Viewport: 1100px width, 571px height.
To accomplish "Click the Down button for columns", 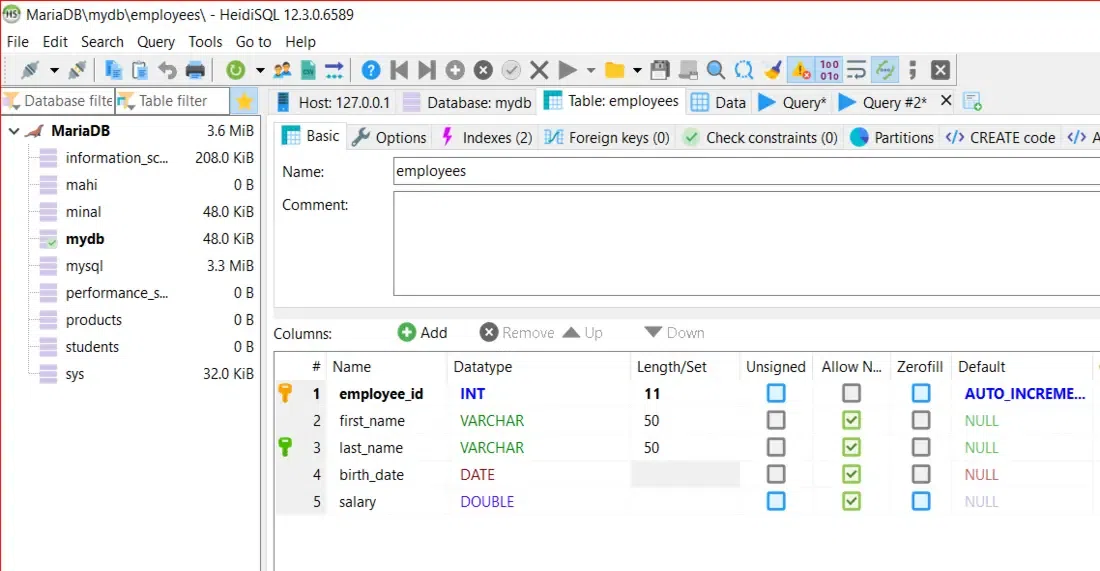I will 674,332.
